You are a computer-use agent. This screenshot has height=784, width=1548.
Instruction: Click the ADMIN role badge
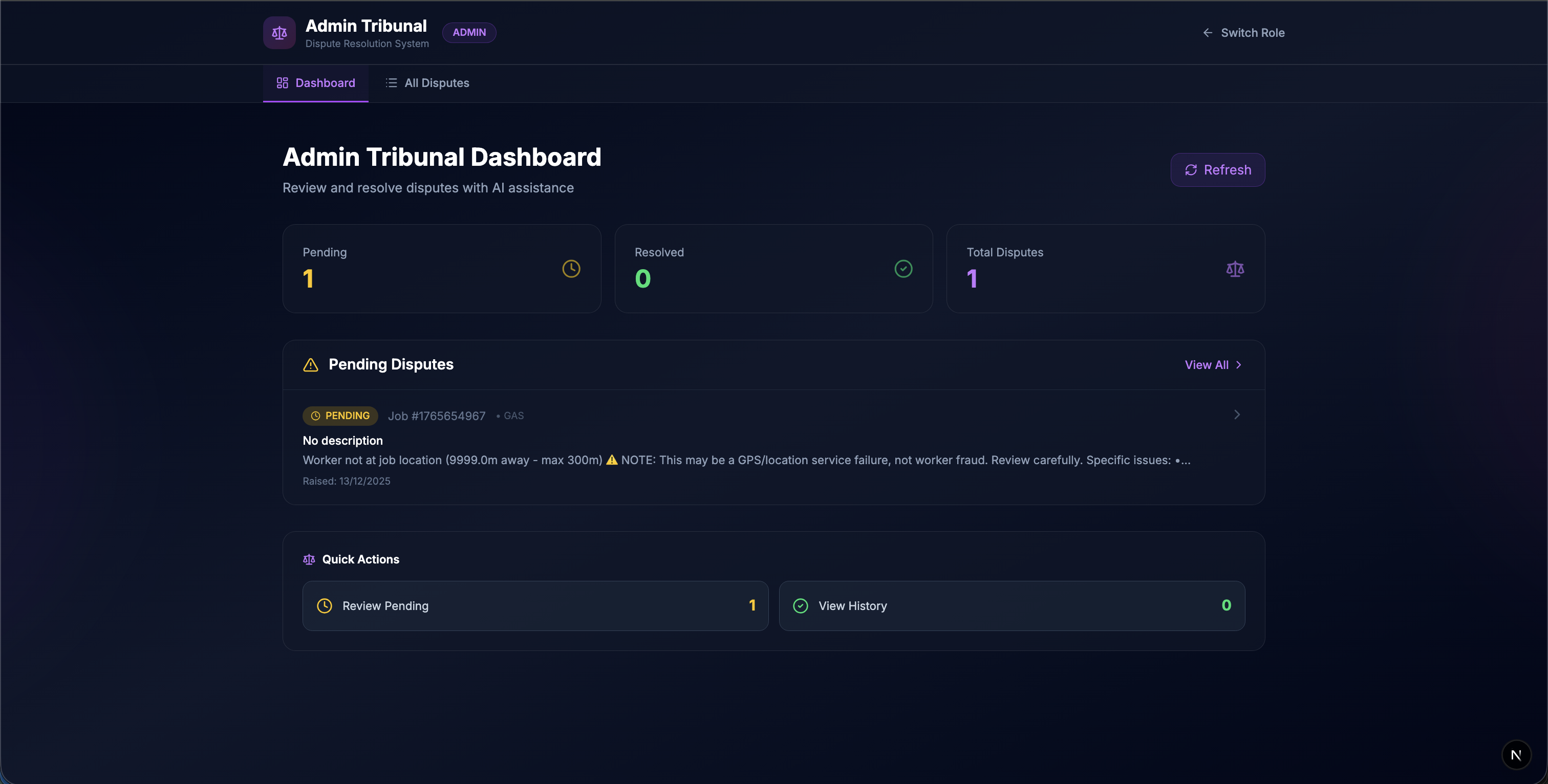coord(469,32)
